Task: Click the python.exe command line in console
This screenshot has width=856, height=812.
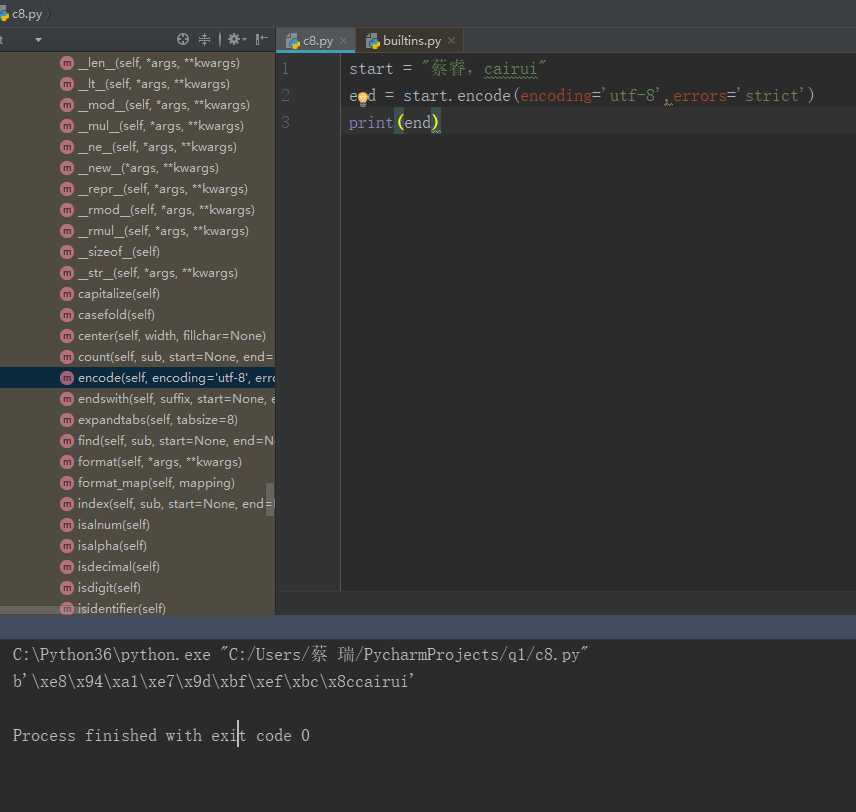Action: (300, 654)
